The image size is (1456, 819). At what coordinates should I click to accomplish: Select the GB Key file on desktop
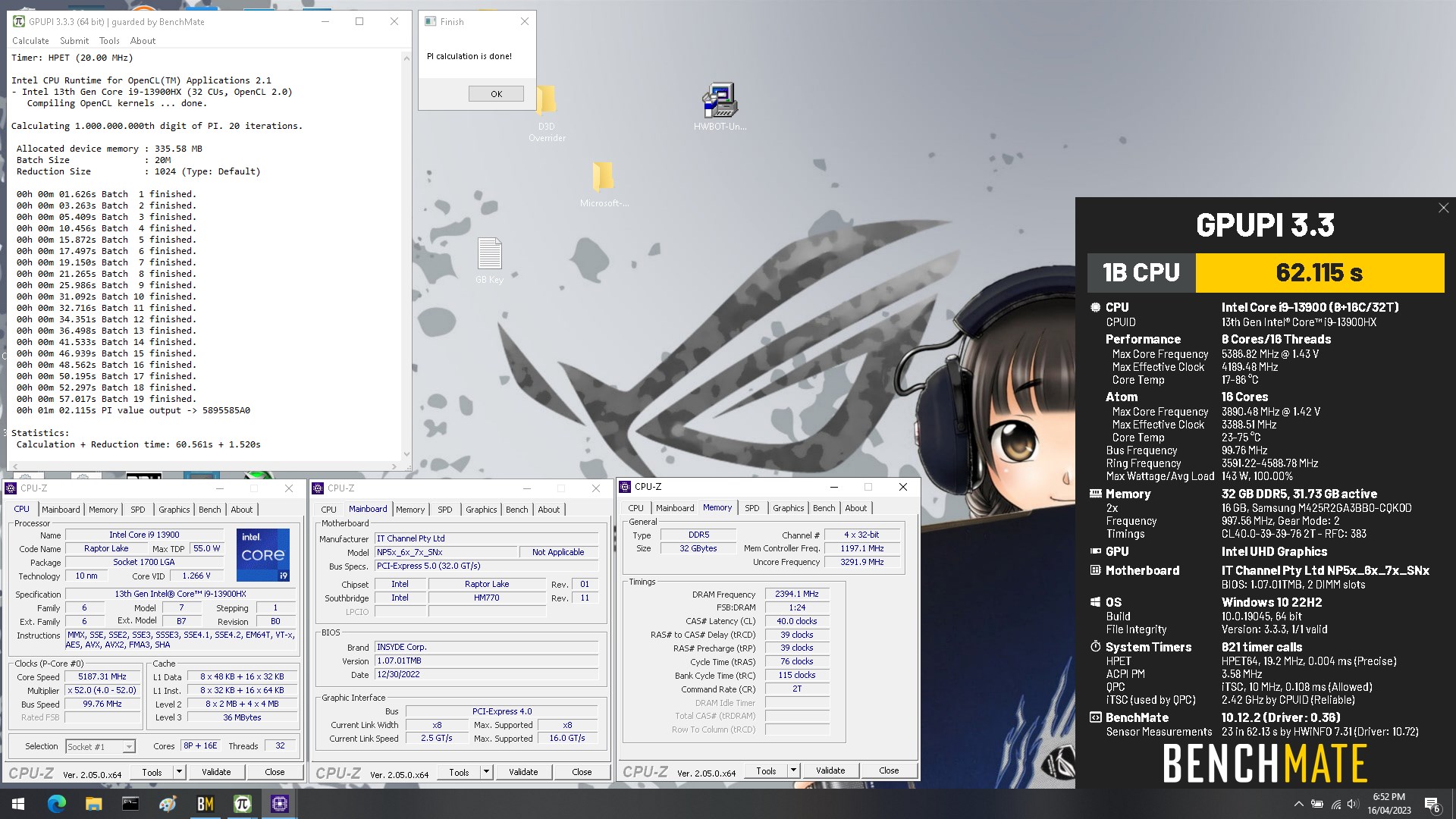click(x=489, y=260)
